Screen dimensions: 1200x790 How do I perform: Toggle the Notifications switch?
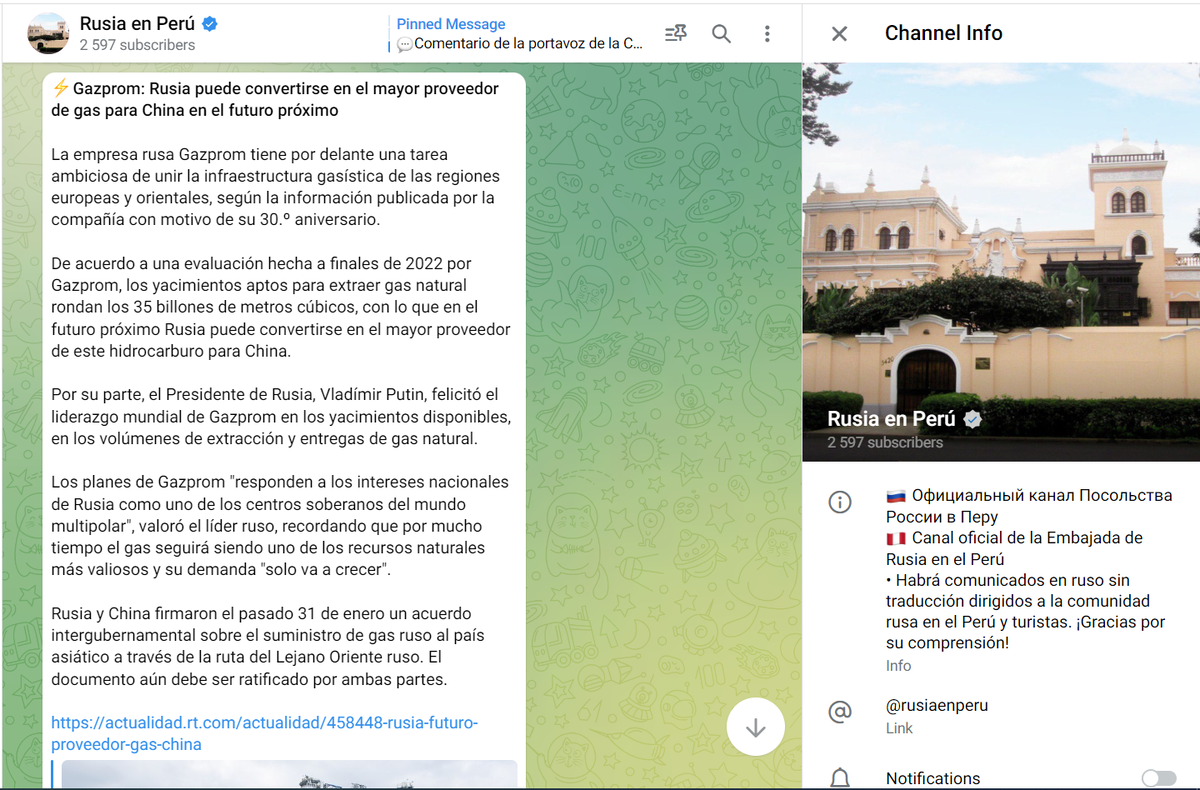point(1158,778)
